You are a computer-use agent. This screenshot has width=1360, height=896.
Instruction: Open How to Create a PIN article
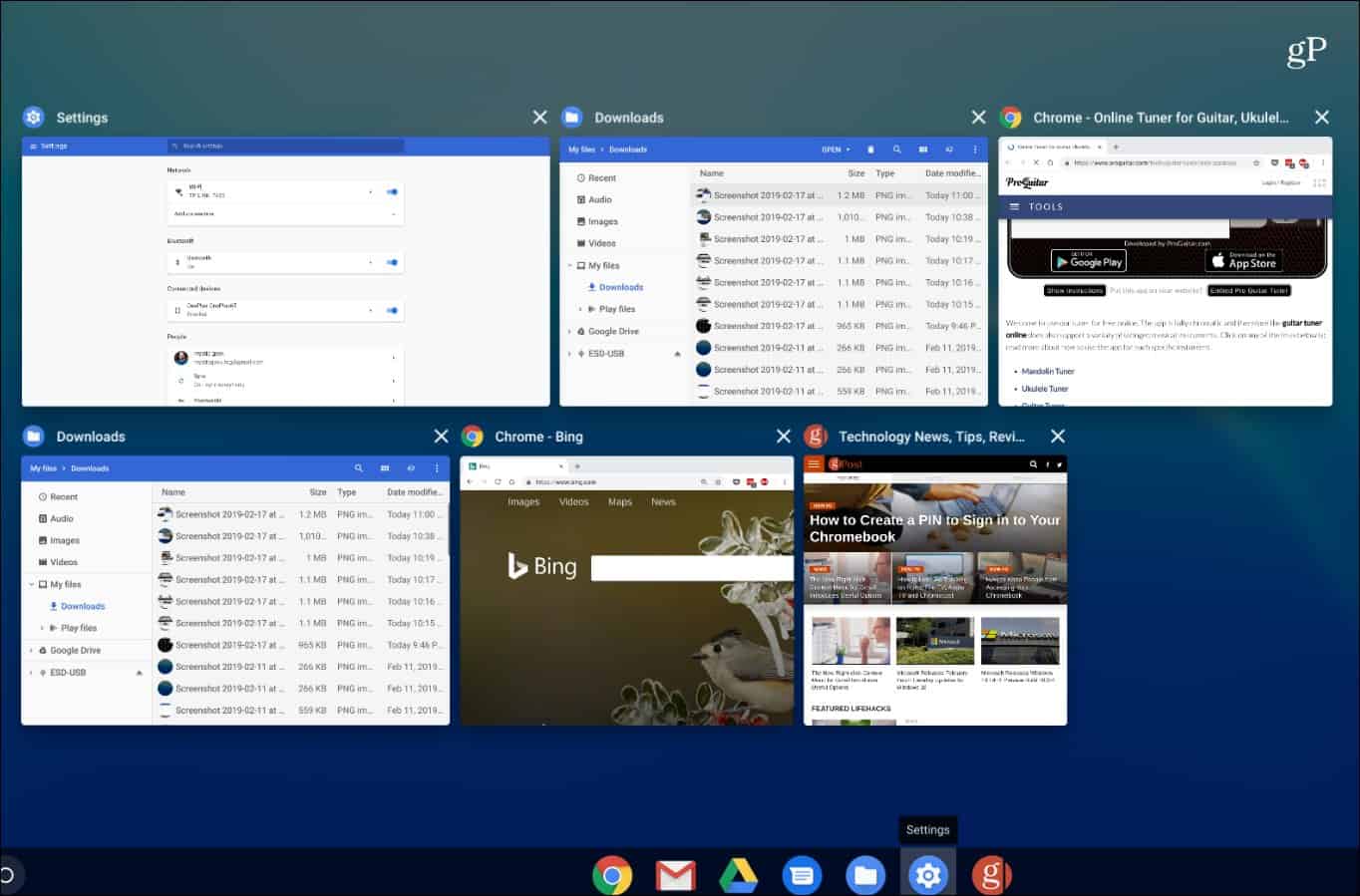[x=934, y=528]
